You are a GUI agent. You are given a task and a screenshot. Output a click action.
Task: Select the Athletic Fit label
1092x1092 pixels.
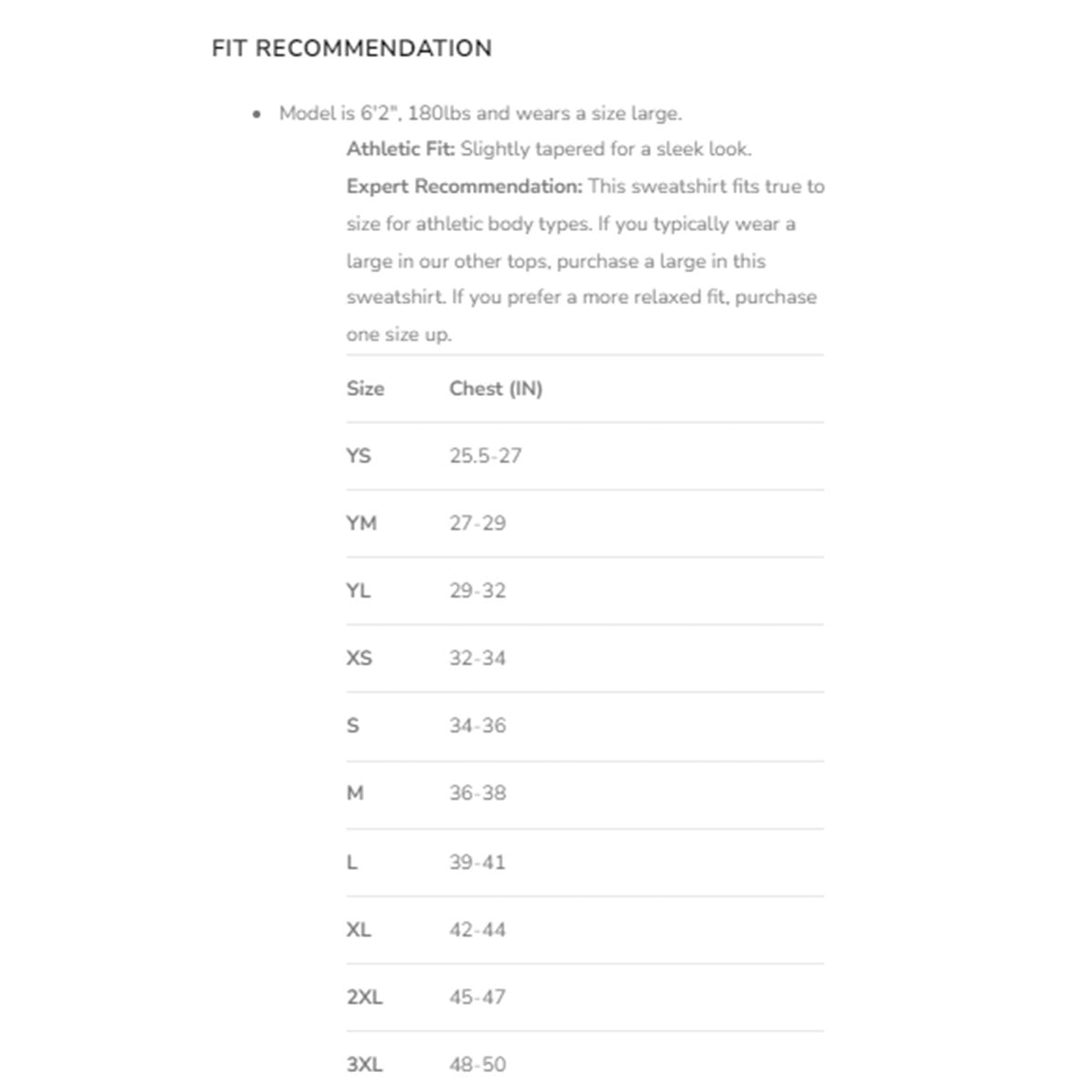pos(400,149)
